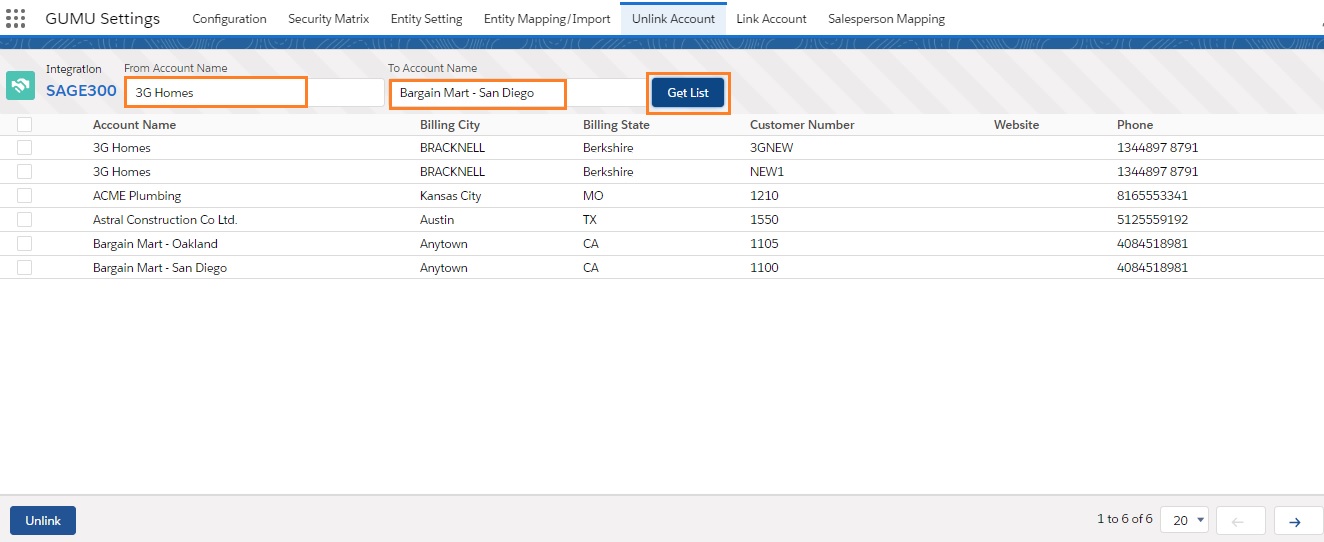Click the From Account Name field

coord(254,92)
